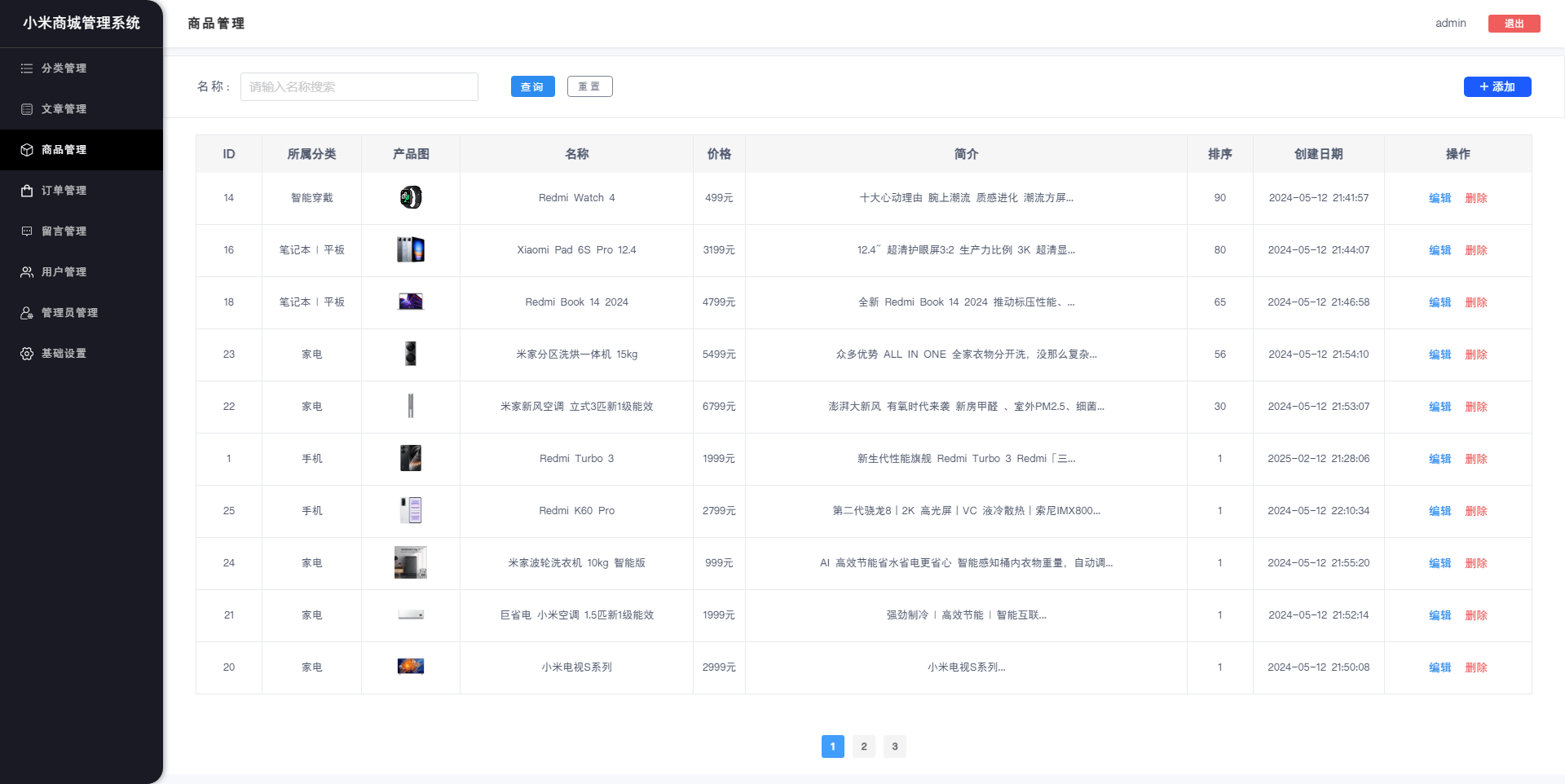
Task: Click the 价格 column header
Action: tap(719, 154)
